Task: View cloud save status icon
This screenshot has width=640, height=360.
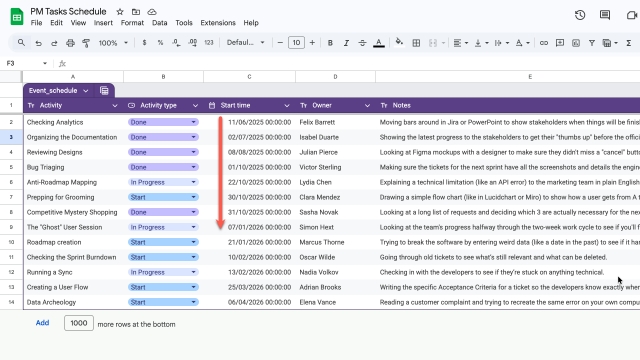Action: (x=152, y=12)
